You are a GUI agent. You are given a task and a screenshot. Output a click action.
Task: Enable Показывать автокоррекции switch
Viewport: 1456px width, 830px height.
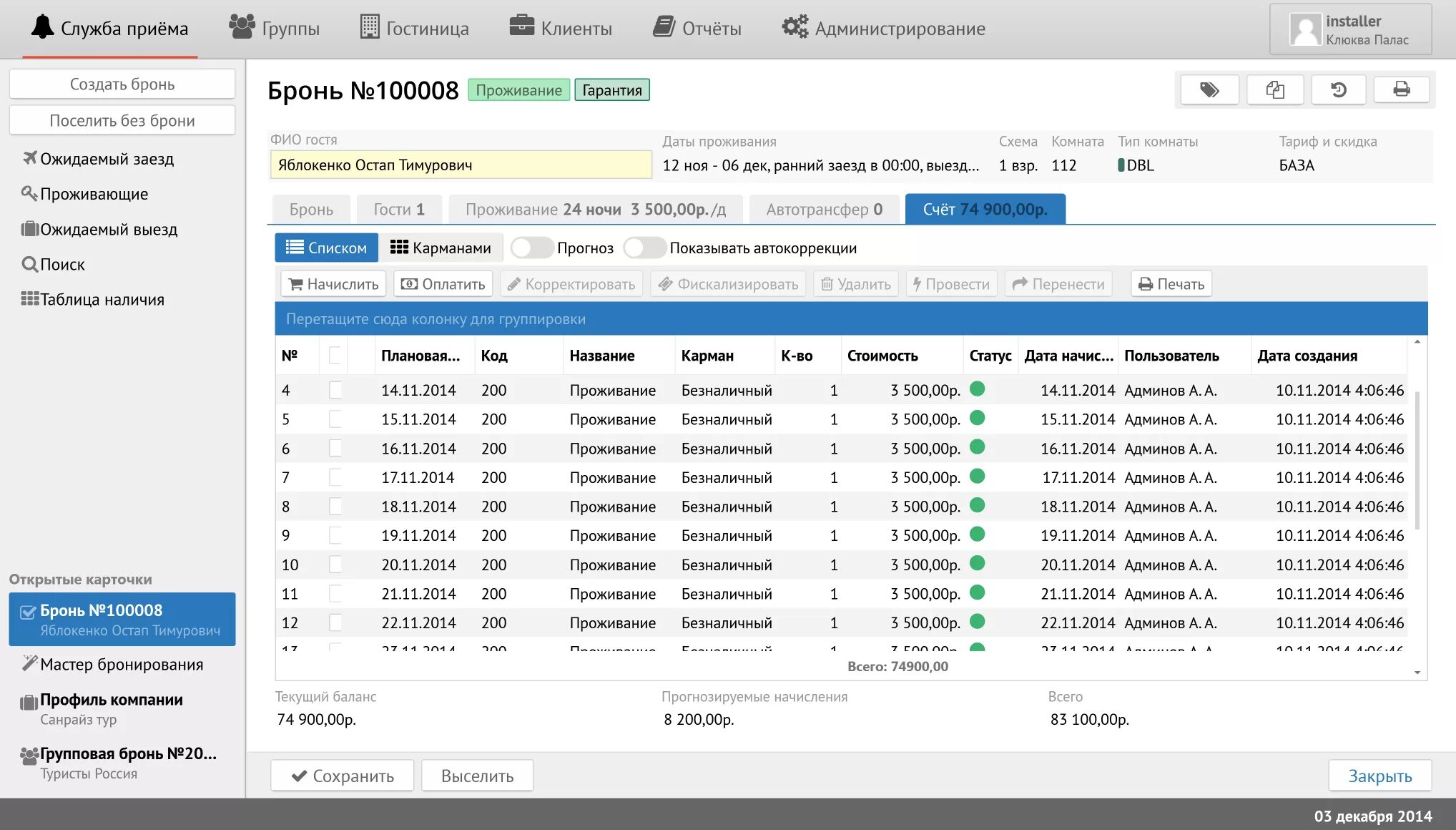pos(644,248)
